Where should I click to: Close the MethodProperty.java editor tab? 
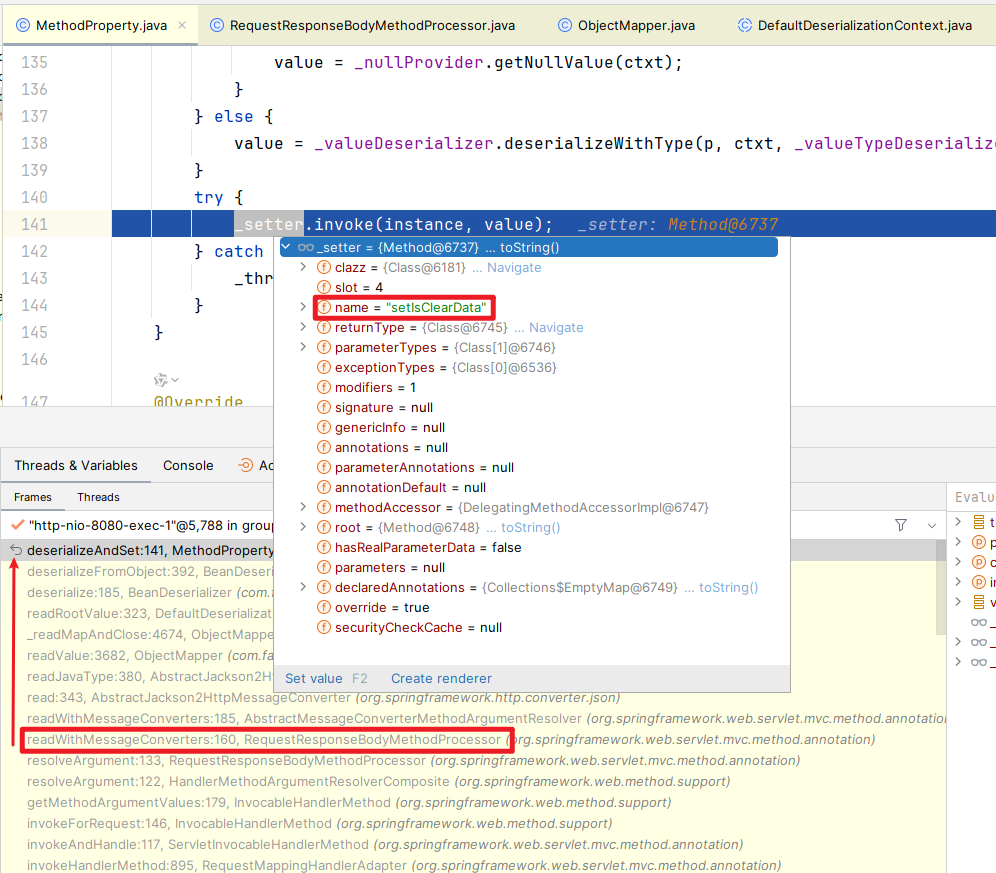point(182,25)
